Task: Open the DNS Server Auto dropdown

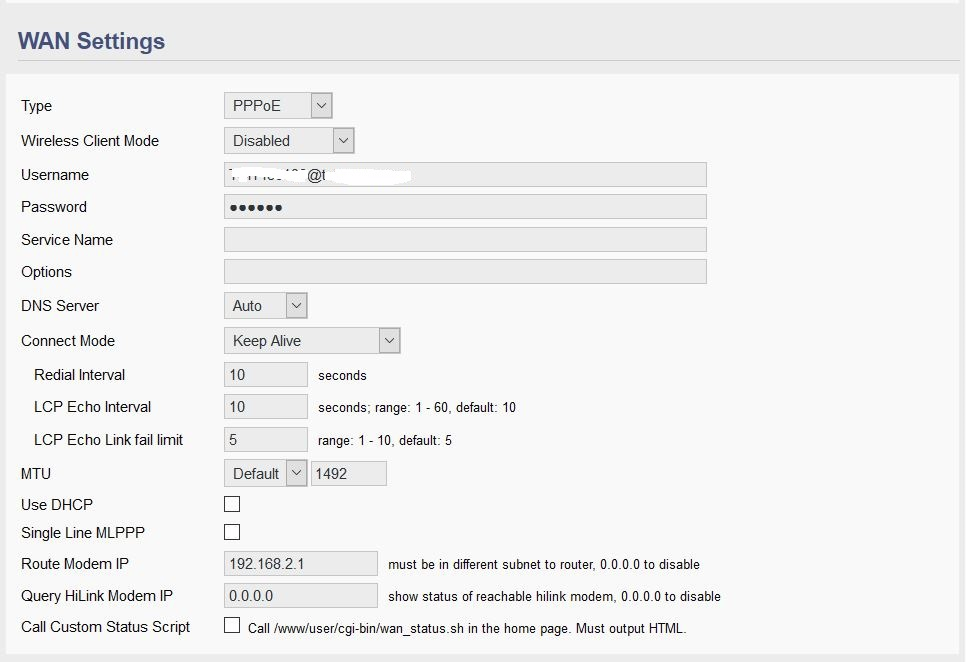Action: click(x=266, y=306)
